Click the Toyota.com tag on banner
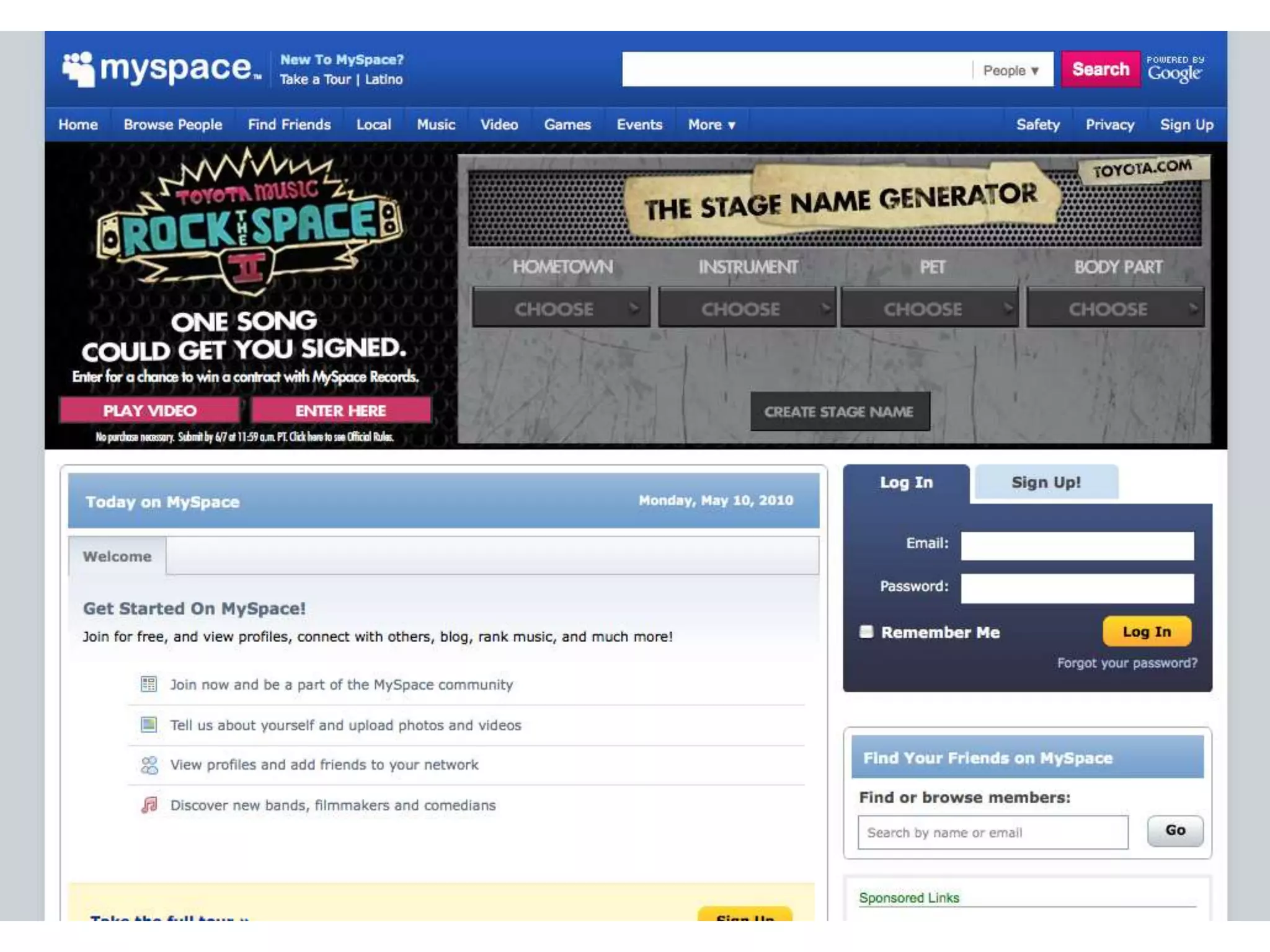1270x952 pixels. [x=1142, y=169]
